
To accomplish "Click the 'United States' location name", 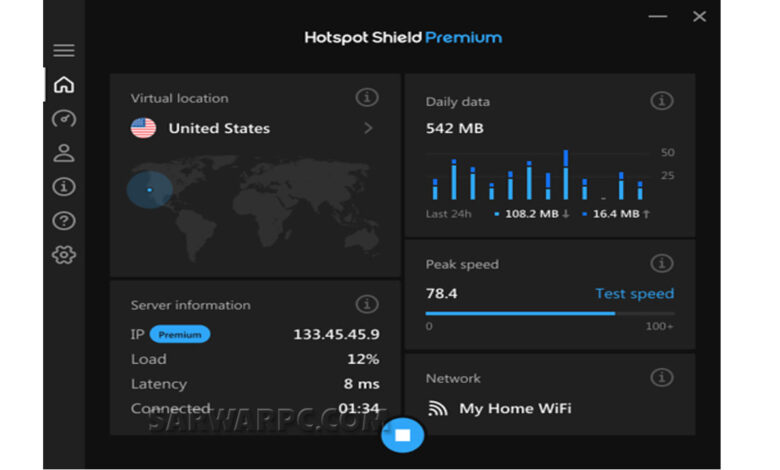I will point(219,128).
